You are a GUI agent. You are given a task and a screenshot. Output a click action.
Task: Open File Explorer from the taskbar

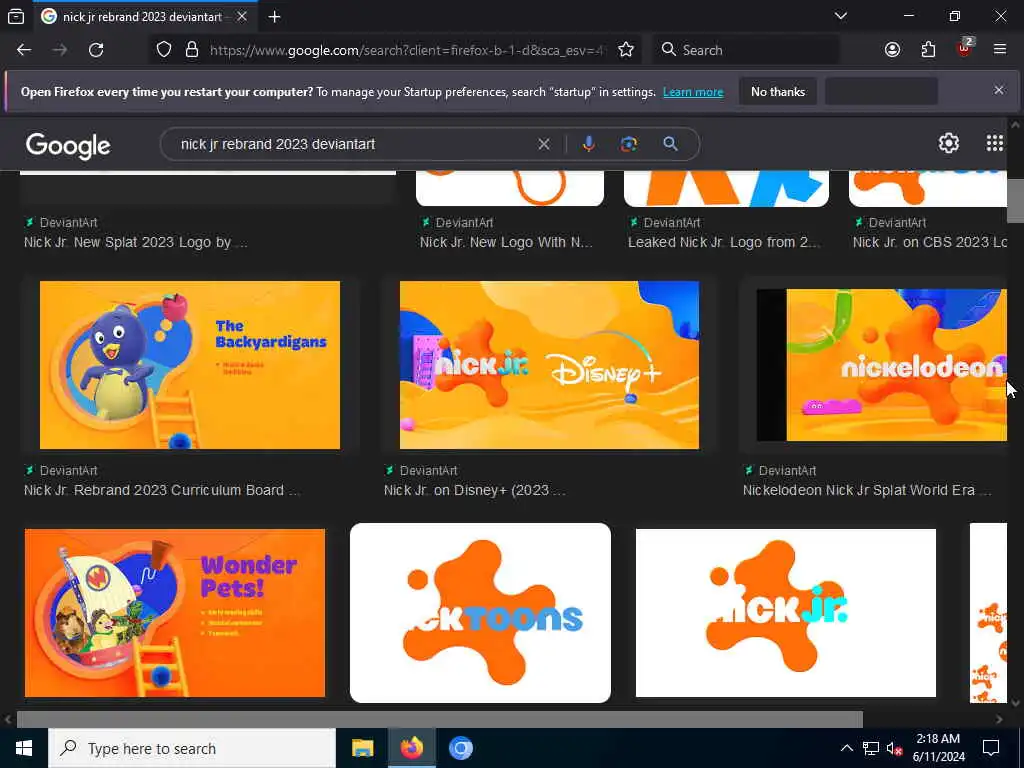pyautogui.click(x=362, y=748)
